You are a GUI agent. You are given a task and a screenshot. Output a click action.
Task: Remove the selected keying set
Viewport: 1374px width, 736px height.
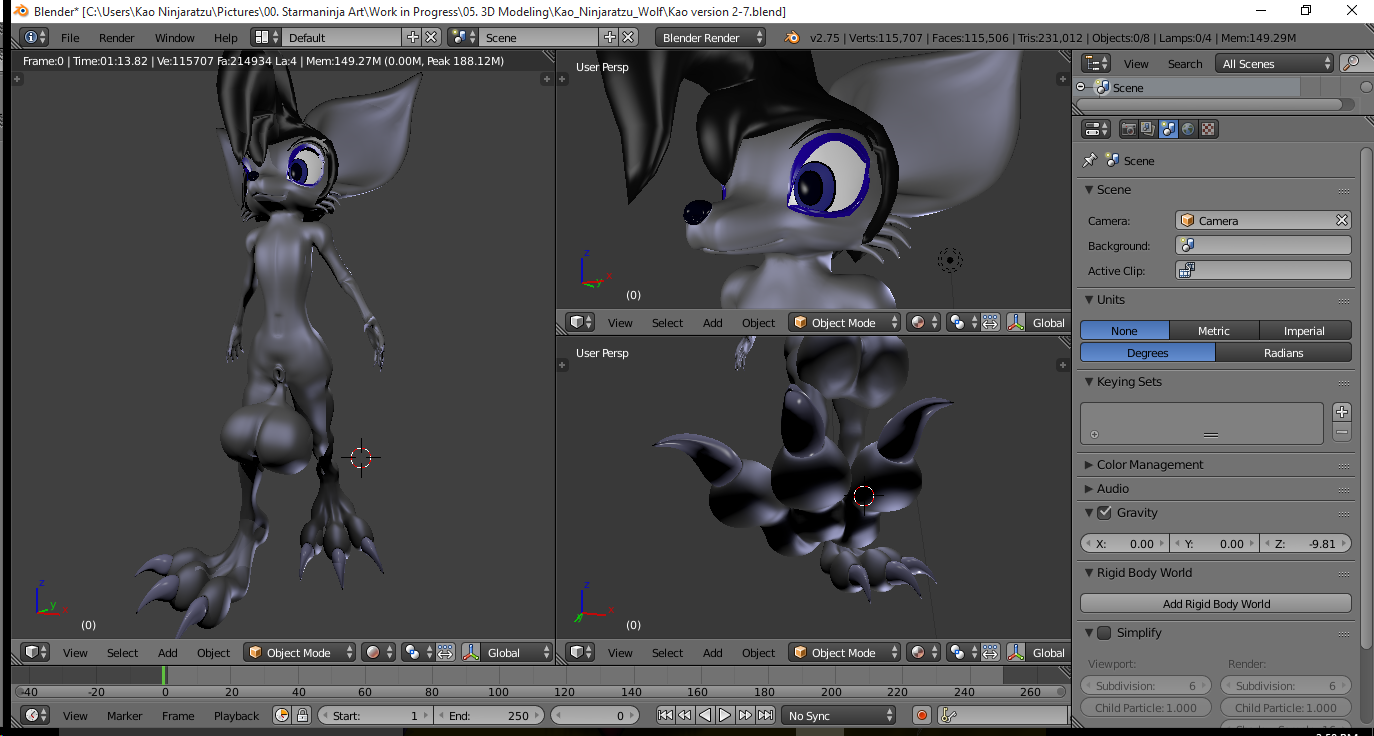[1342, 432]
